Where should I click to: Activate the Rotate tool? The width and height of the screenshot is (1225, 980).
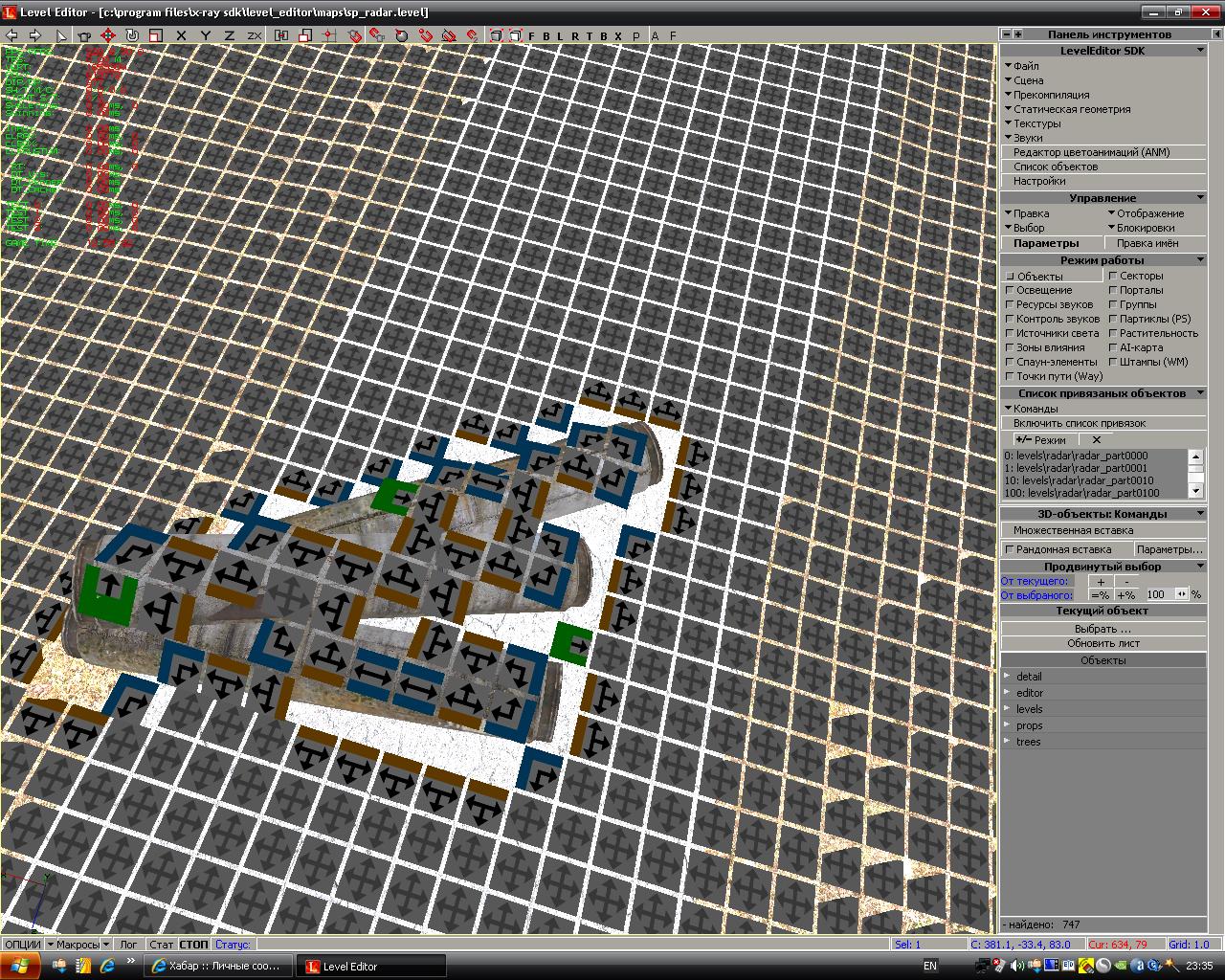point(132,35)
